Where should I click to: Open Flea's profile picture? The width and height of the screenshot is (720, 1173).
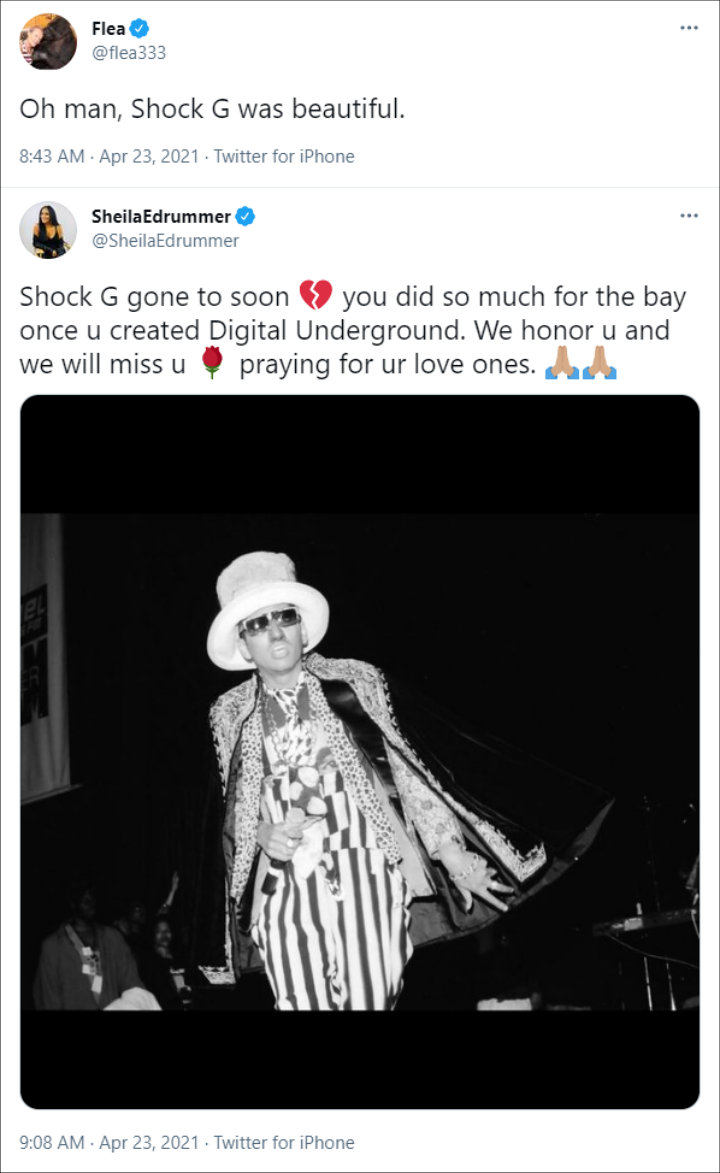[x=48, y=41]
